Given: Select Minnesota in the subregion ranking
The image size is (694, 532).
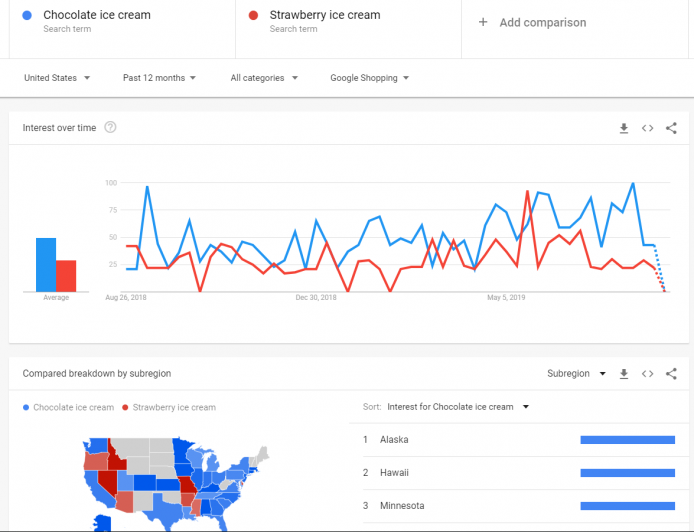Looking at the screenshot, I should click(x=519, y=506).
